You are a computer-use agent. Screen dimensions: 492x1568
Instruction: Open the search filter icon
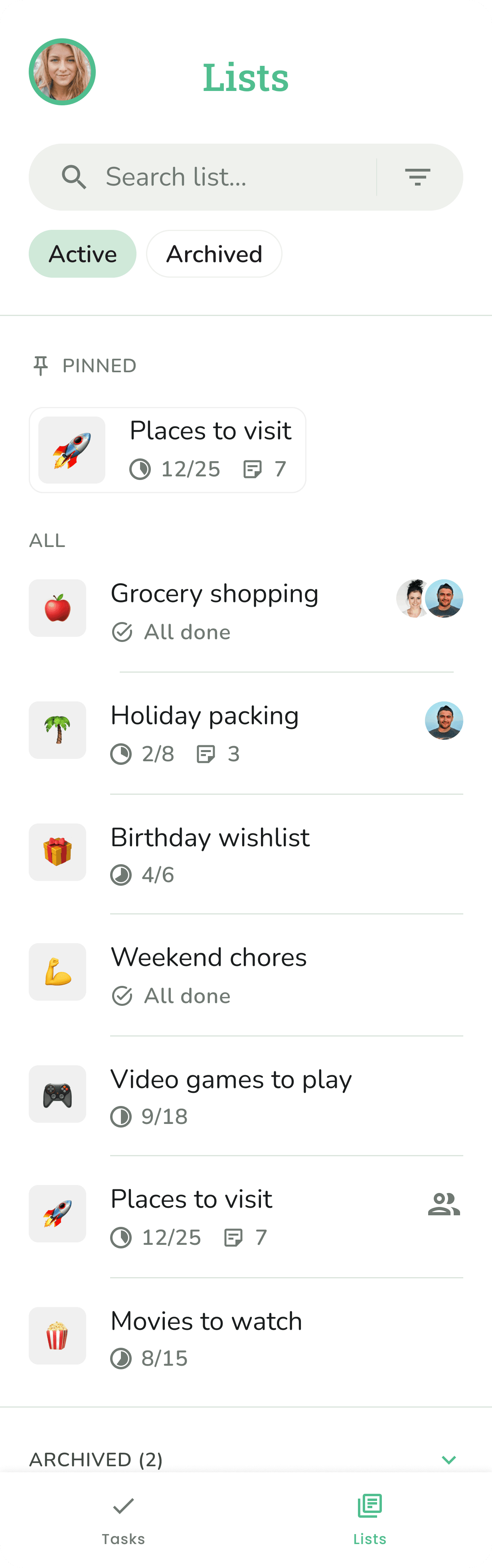click(x=418, y=176)
